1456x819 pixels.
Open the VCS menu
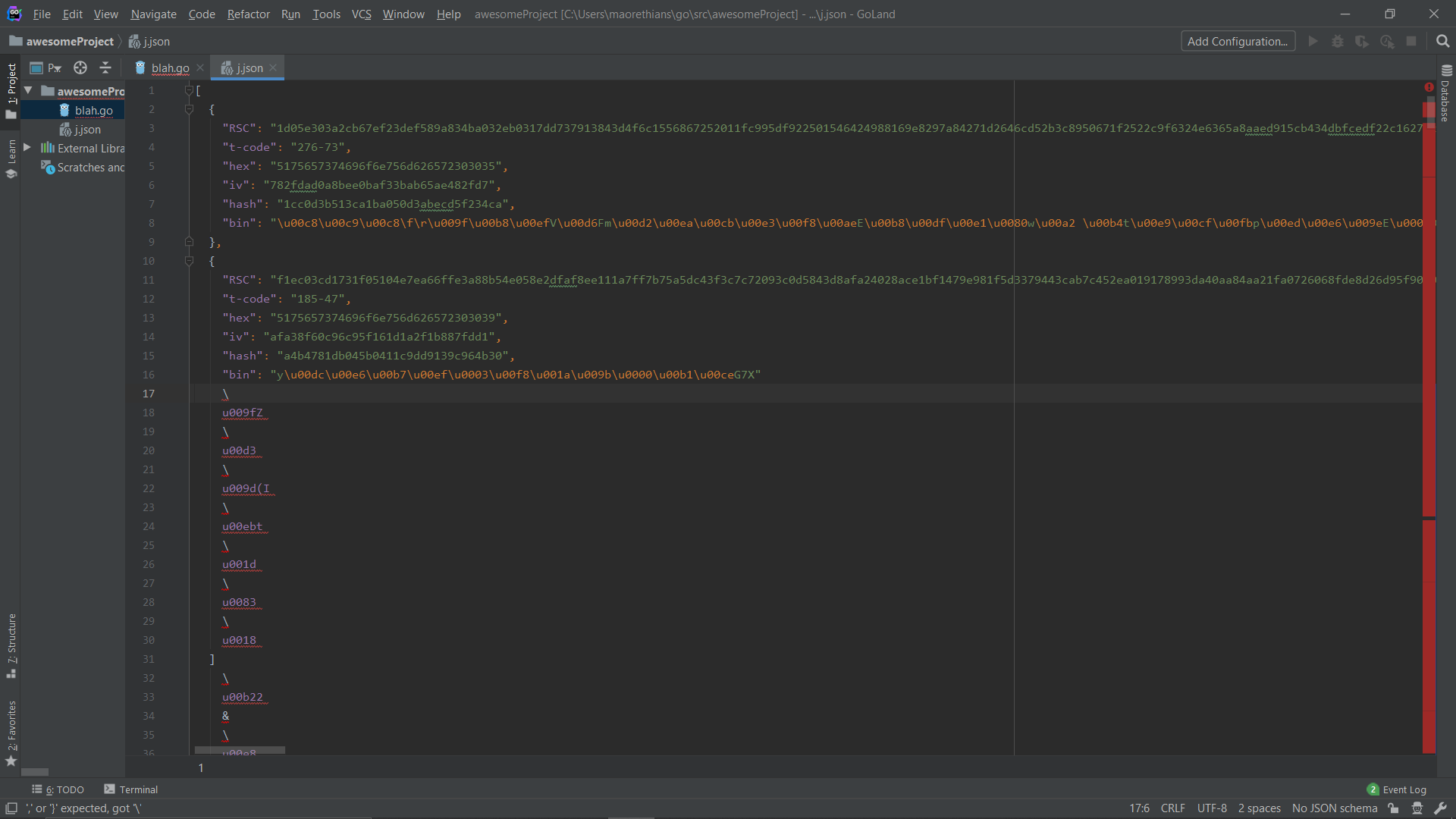(361, 14)
